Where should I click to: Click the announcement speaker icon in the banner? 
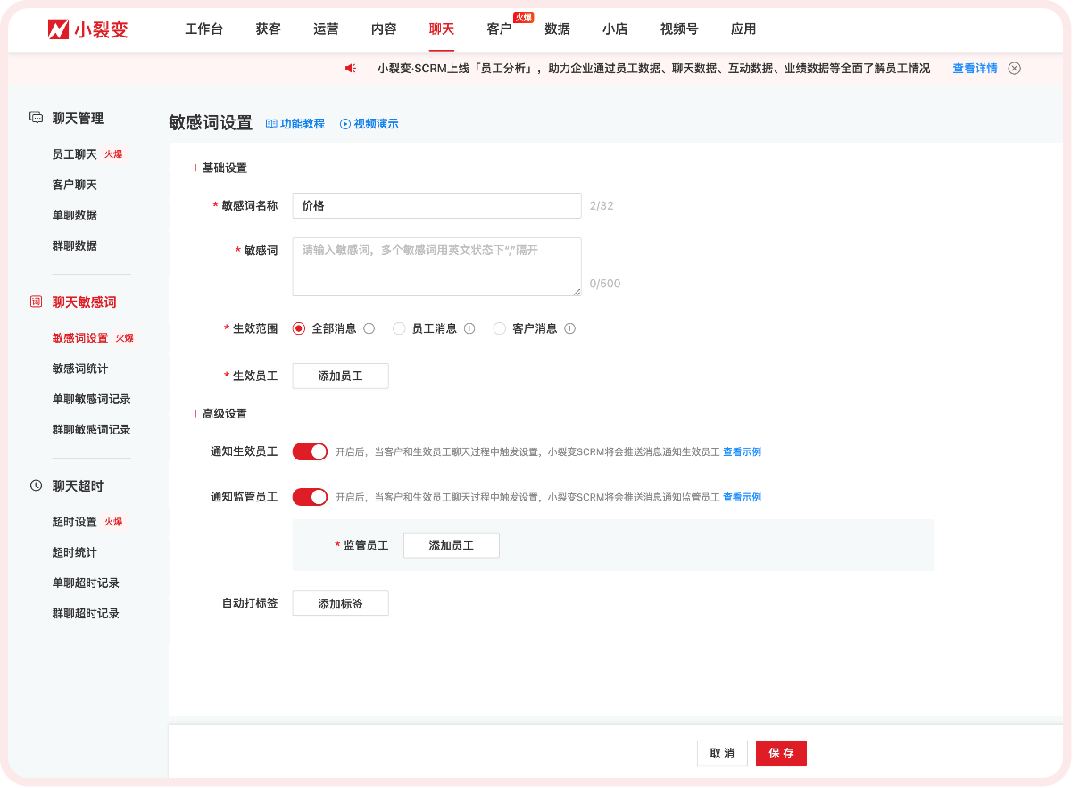(x=349, y=68)
